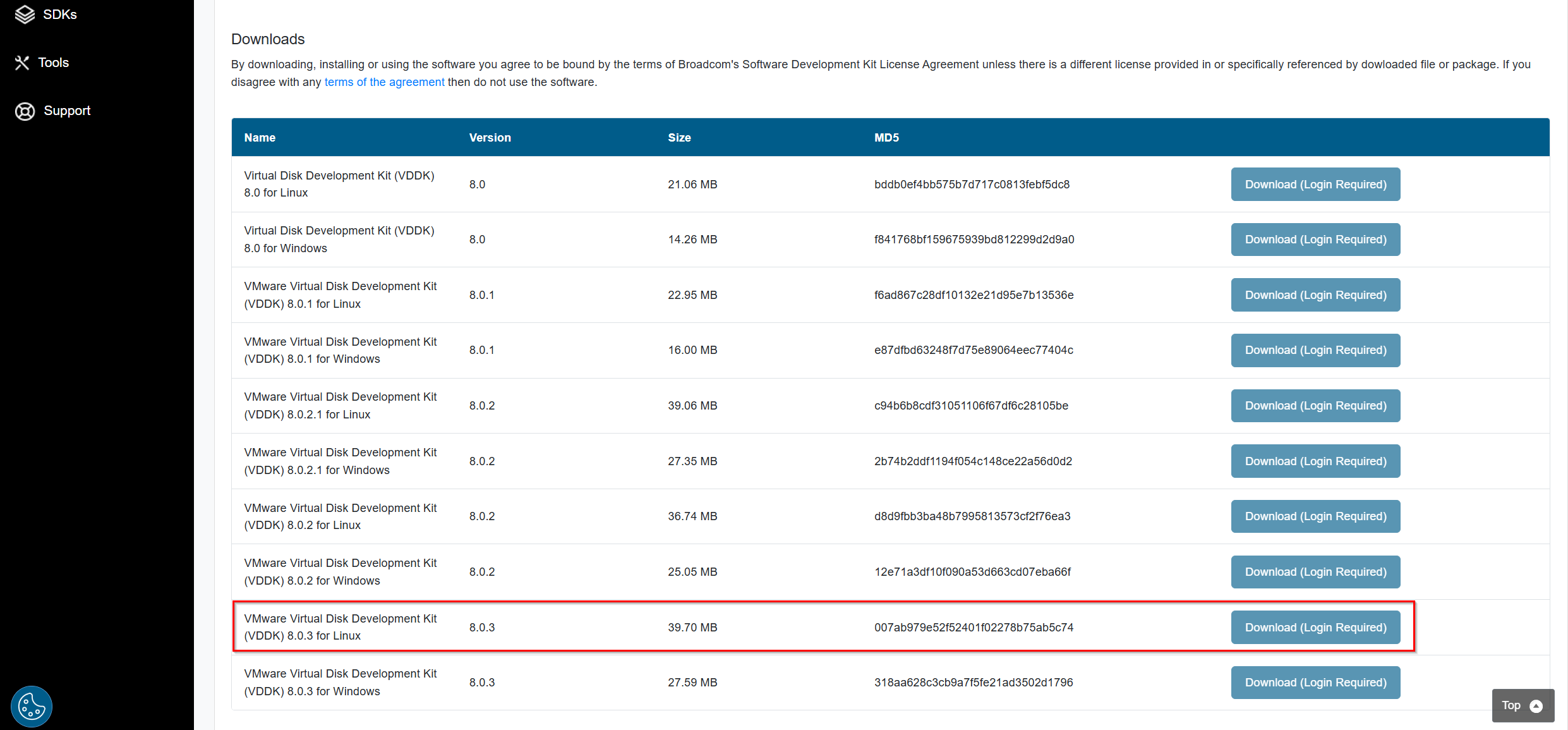Click the SDKs layers icon in sidebar

[25, 15]
